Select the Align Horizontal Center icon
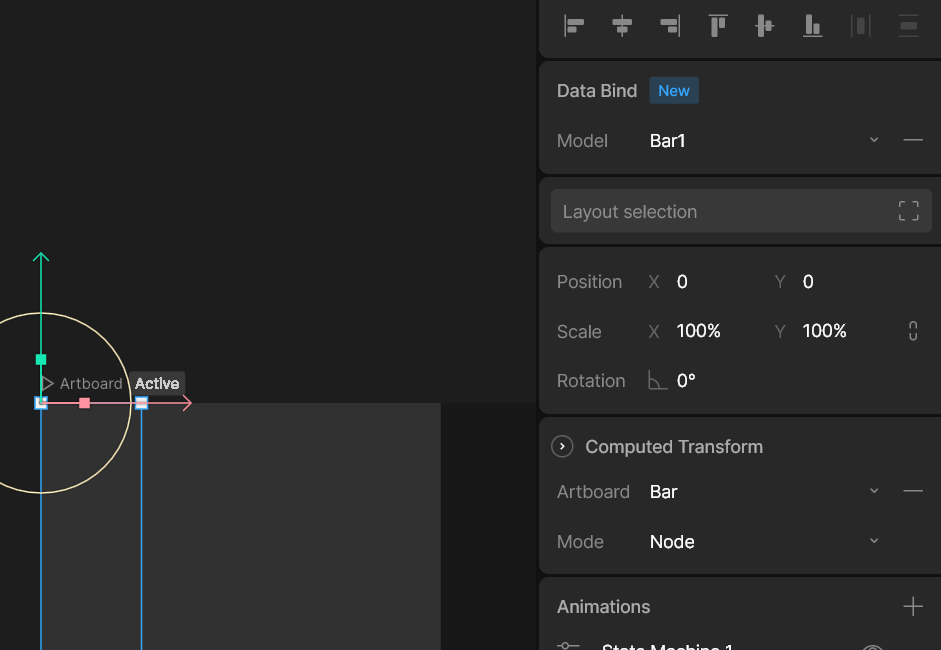941x650 pixels. pyautogui.click(x=622, y=25)
